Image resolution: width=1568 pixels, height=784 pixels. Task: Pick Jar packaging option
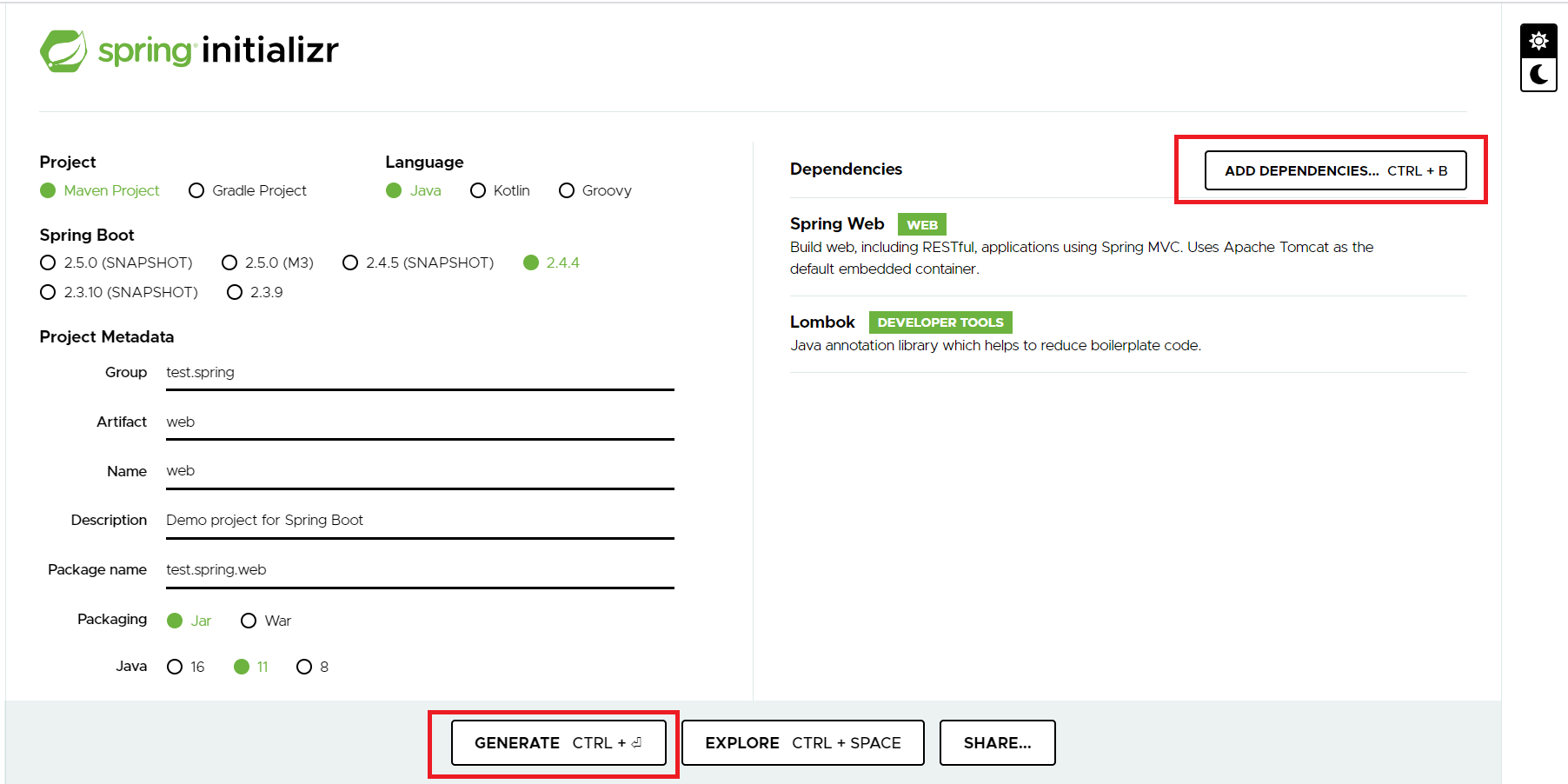(x=189, y=621)
